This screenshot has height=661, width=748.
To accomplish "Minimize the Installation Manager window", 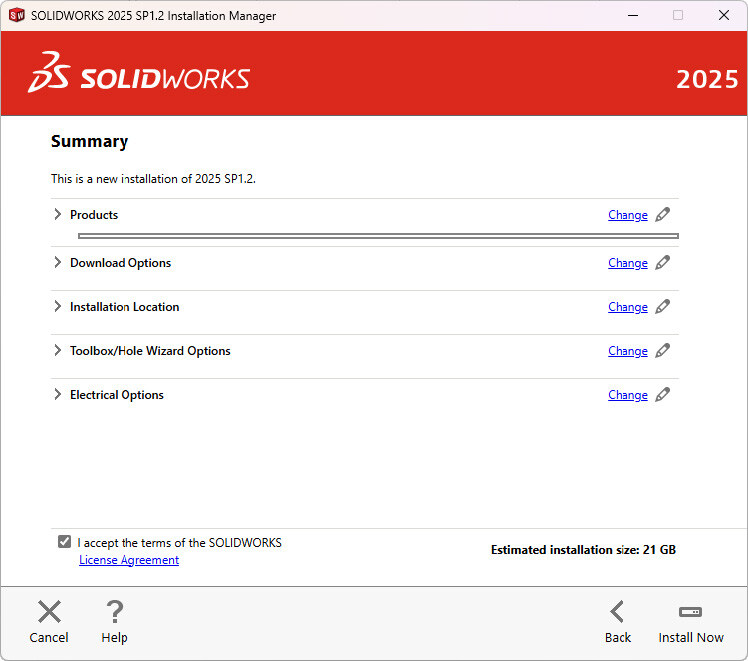I will pos(633,15).
